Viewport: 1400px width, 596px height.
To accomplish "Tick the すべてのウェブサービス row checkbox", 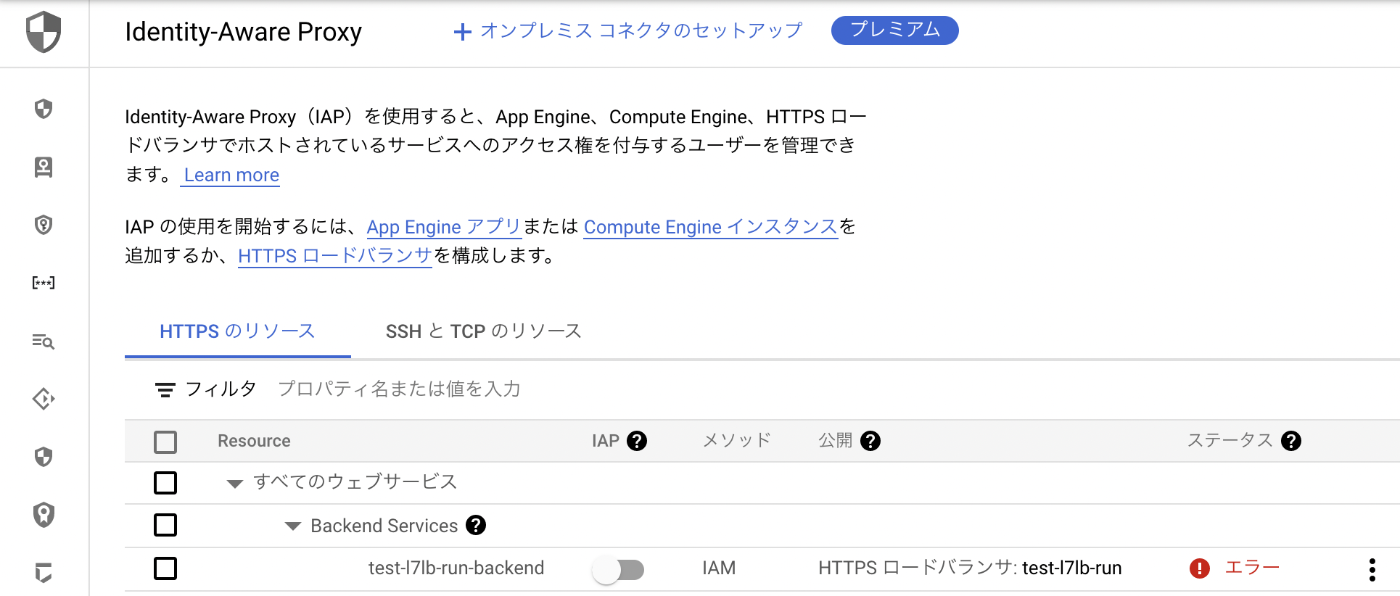I will click(x=166, y=483).
